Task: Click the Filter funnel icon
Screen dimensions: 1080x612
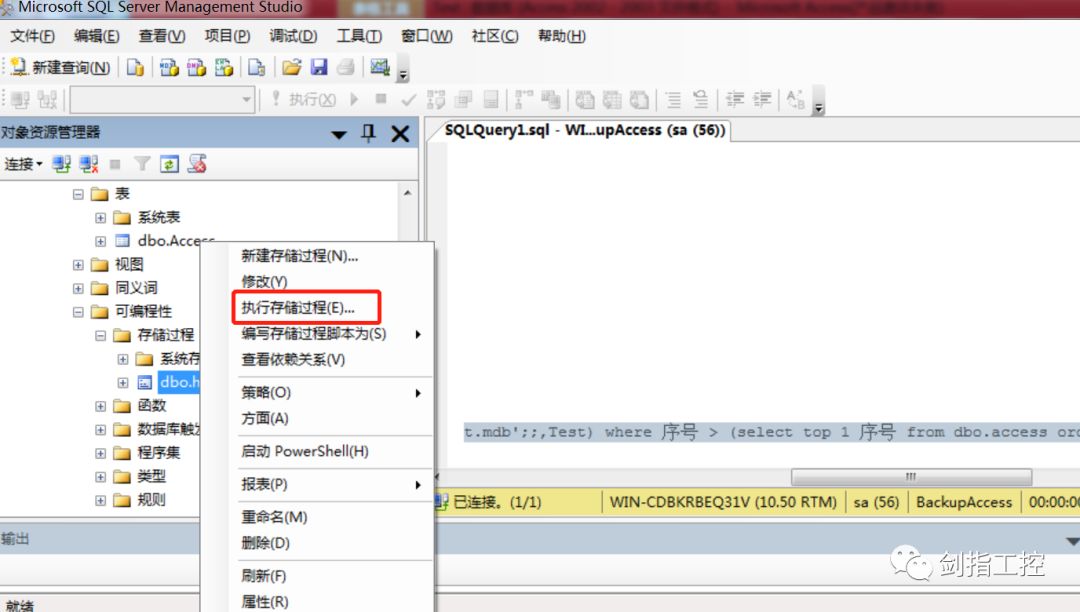Action: click(x=142, y=164)
